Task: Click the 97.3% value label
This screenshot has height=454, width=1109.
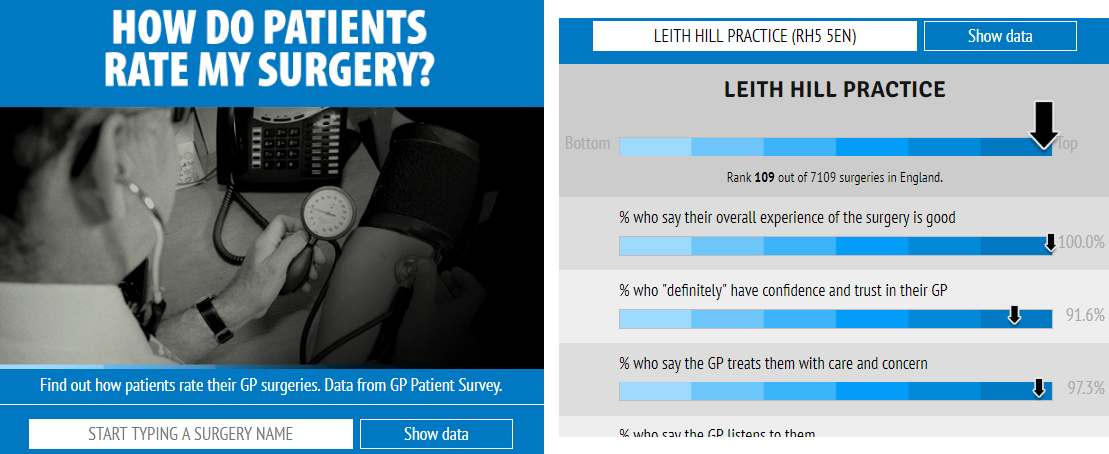Action: coord(1085,388)
